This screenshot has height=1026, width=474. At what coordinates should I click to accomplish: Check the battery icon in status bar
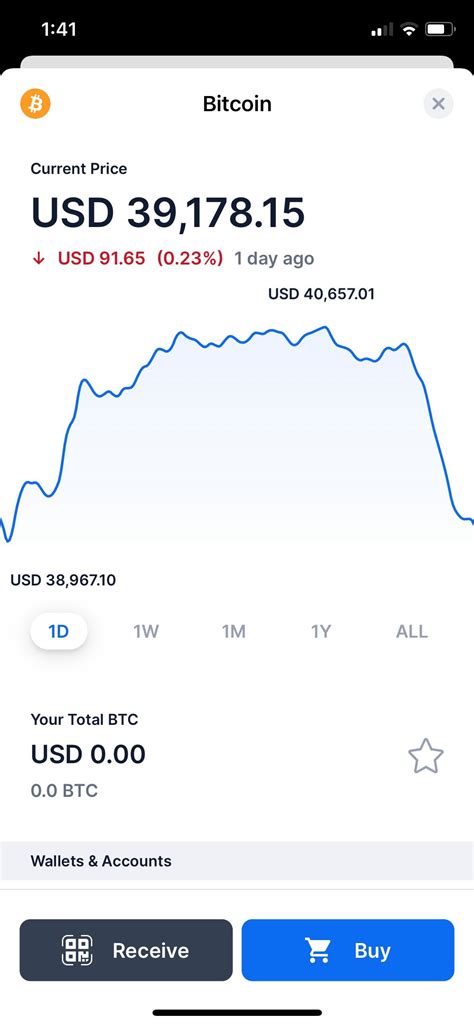pyautogui.click(x=439, y=29)
